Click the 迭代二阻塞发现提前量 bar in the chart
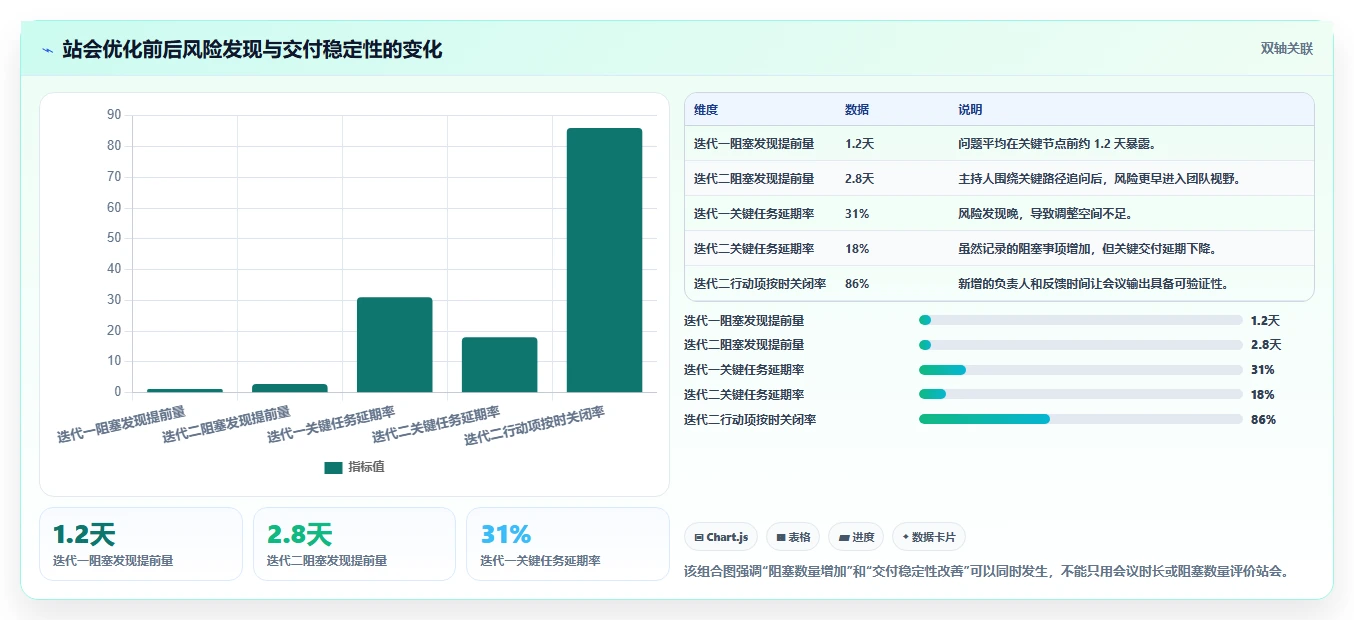This screenshot has width=1354, height=620. tap(289, 388)
